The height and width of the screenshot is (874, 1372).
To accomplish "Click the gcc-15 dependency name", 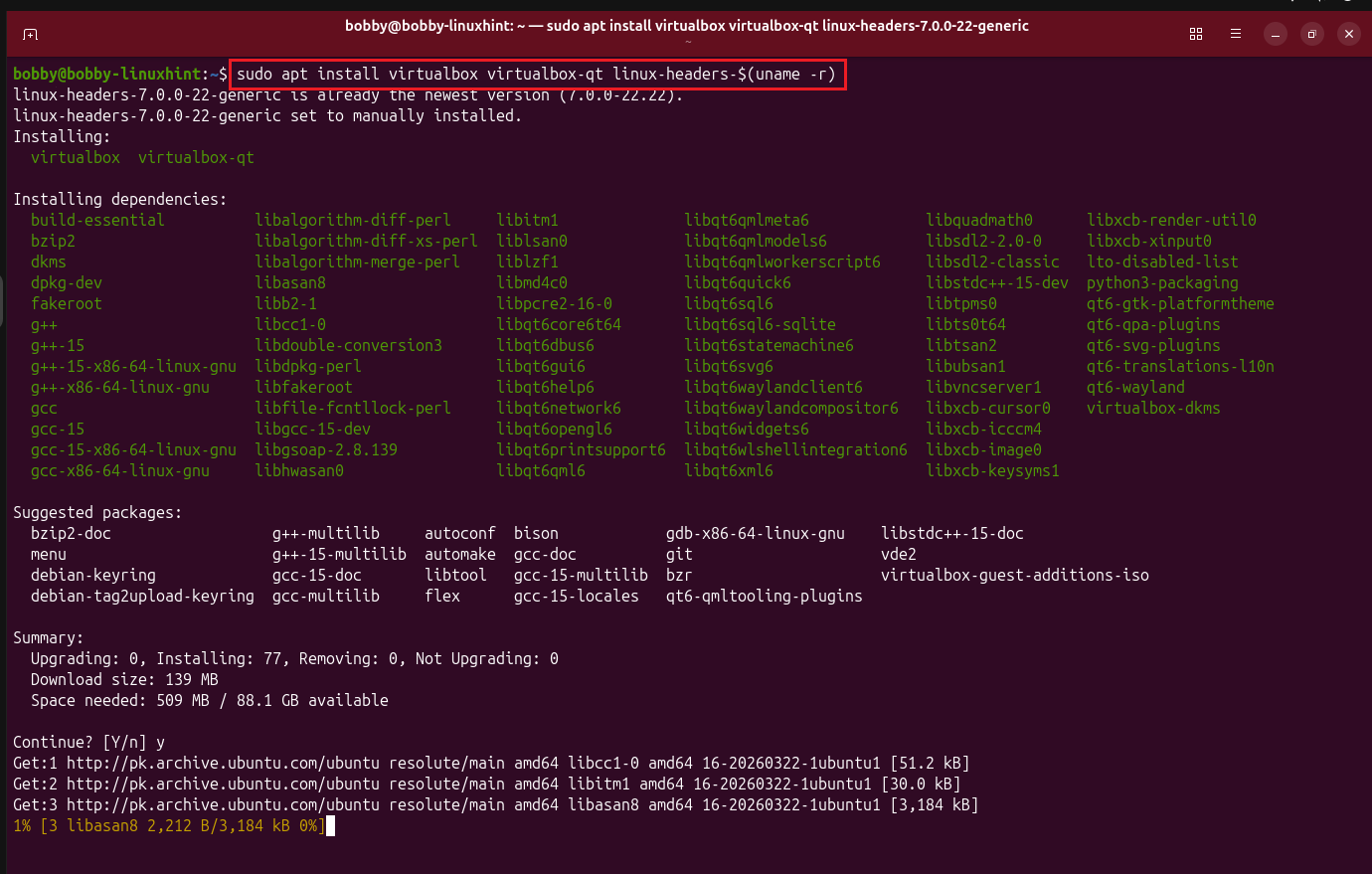I will coord(58,429).
